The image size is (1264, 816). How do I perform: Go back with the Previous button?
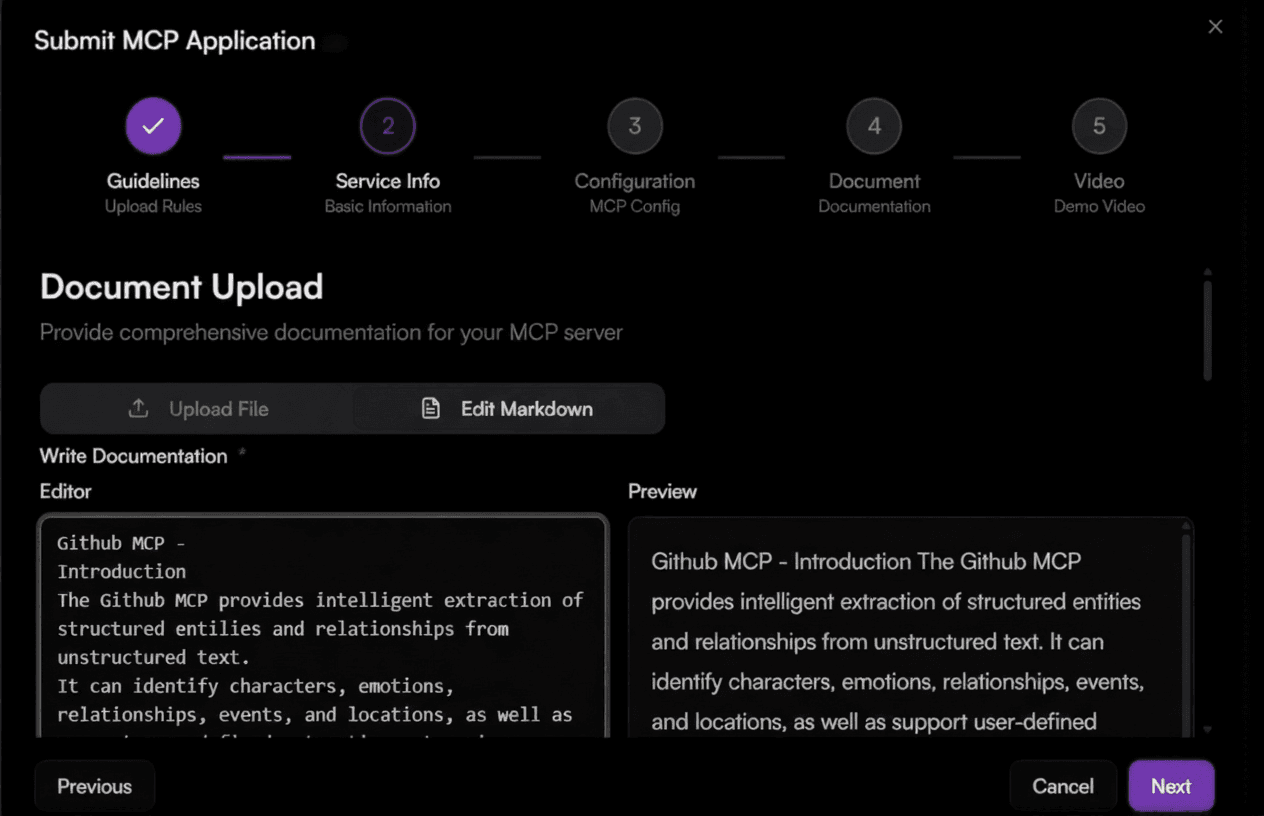[94, 786]
